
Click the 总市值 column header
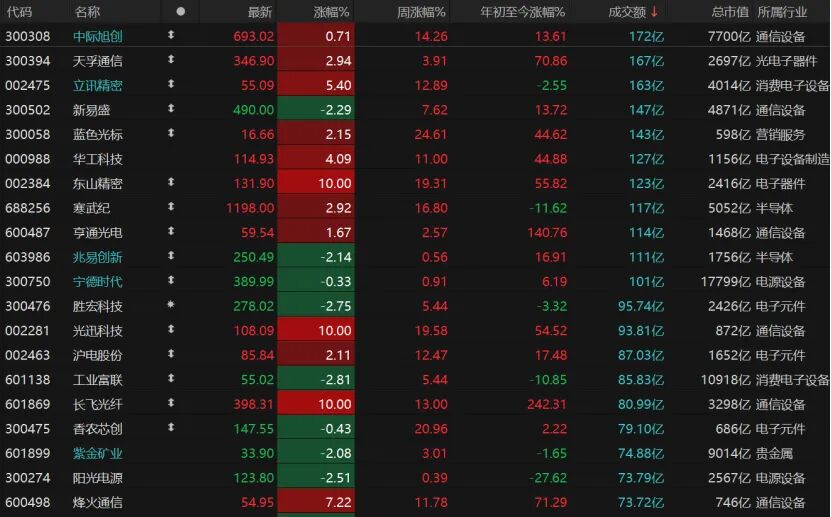point(729,12)
